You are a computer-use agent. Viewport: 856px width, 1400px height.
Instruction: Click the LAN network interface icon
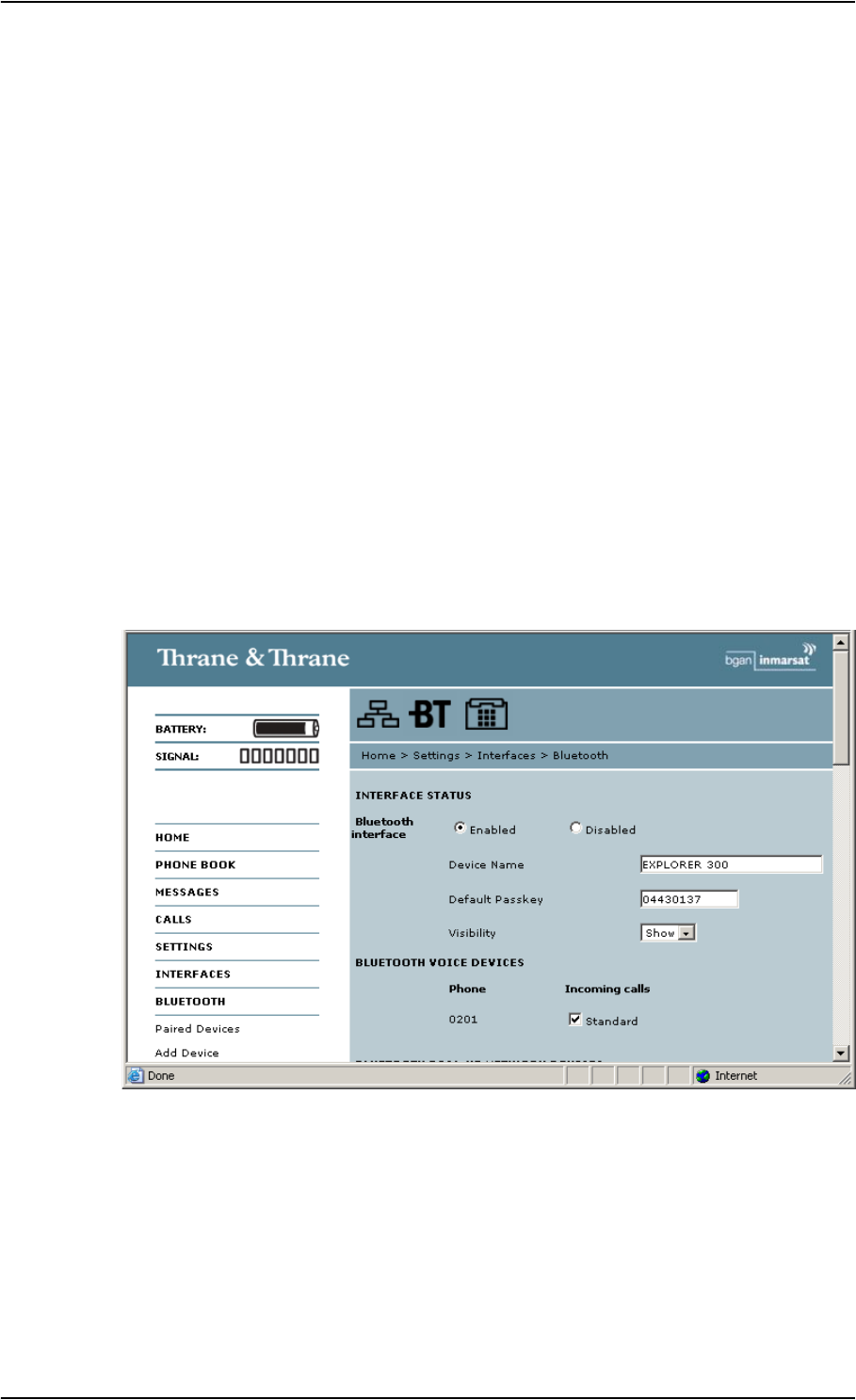[378, 715]
